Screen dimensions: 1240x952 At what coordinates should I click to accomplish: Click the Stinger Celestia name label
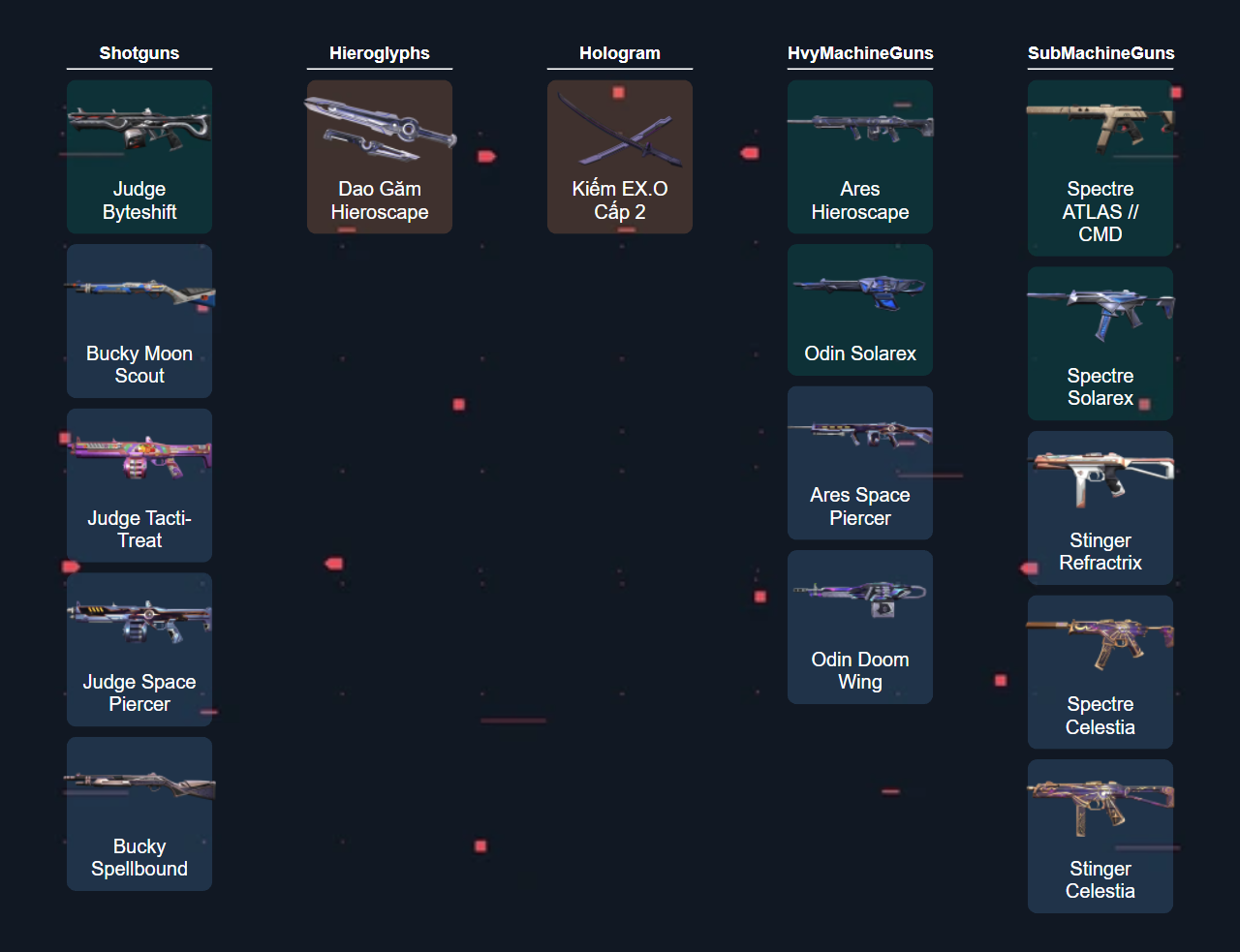click(1100, 880)
